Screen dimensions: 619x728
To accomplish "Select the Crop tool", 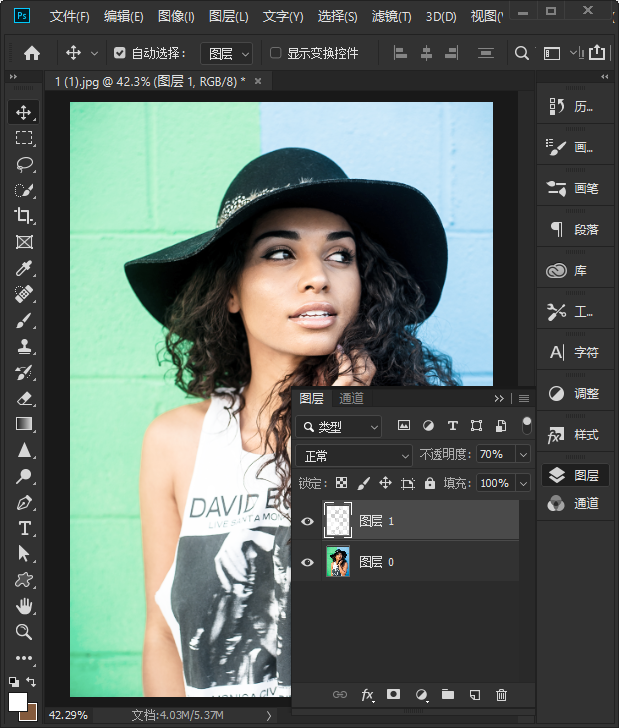I will 24,216.
